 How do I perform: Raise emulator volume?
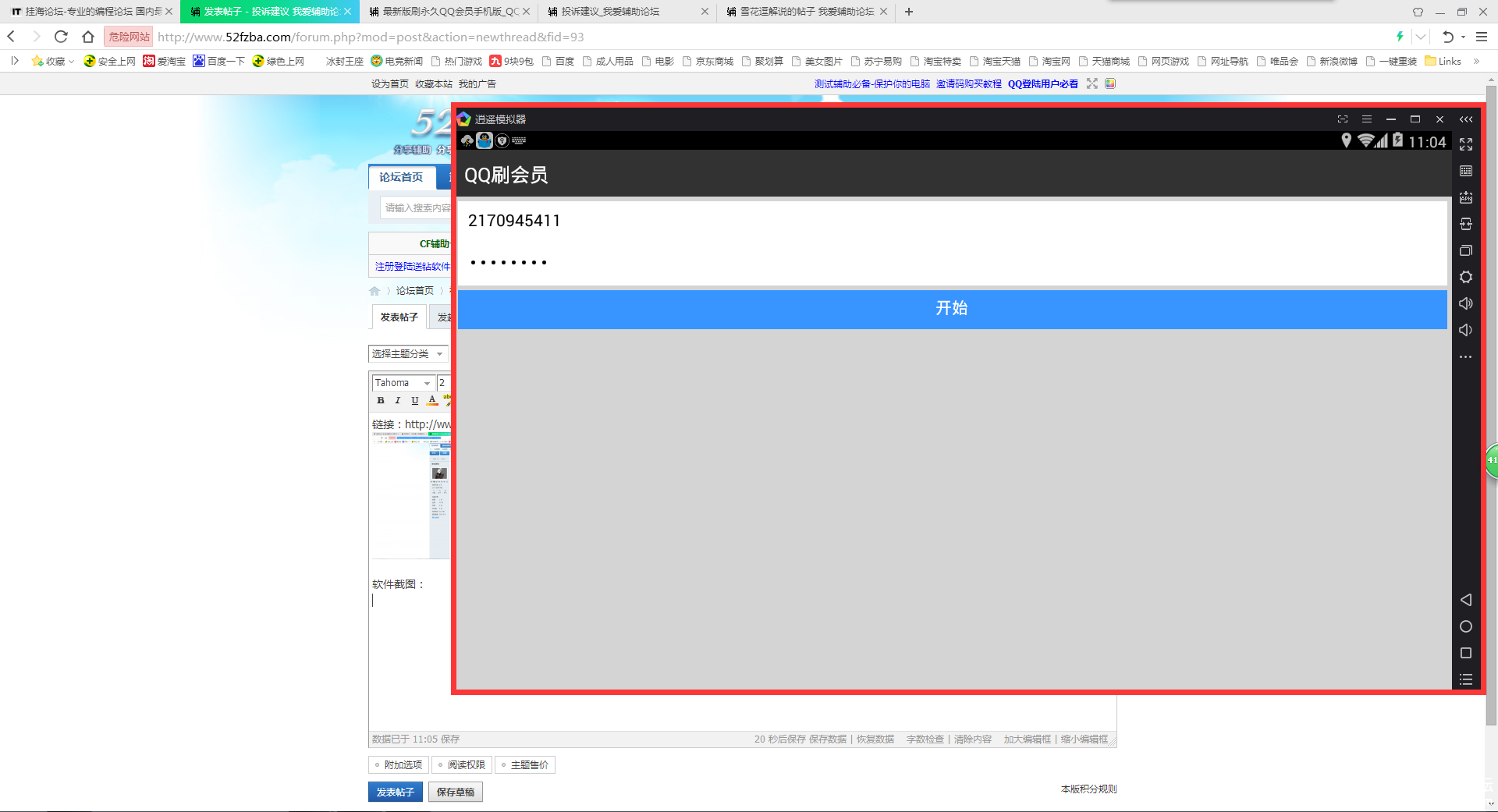(1466, 303)
